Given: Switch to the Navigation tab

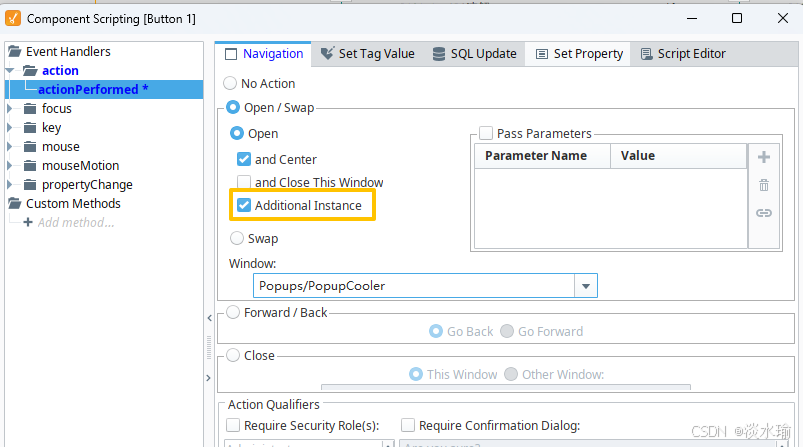Looking at the screenshot, I should [263, 54].
